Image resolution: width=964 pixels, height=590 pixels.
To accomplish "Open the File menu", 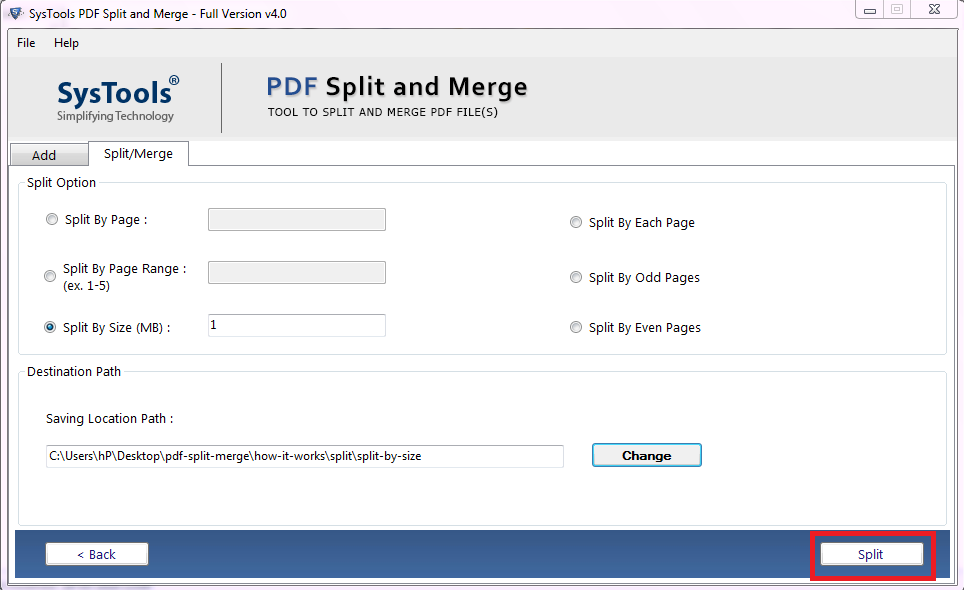I will pos(25,43).
